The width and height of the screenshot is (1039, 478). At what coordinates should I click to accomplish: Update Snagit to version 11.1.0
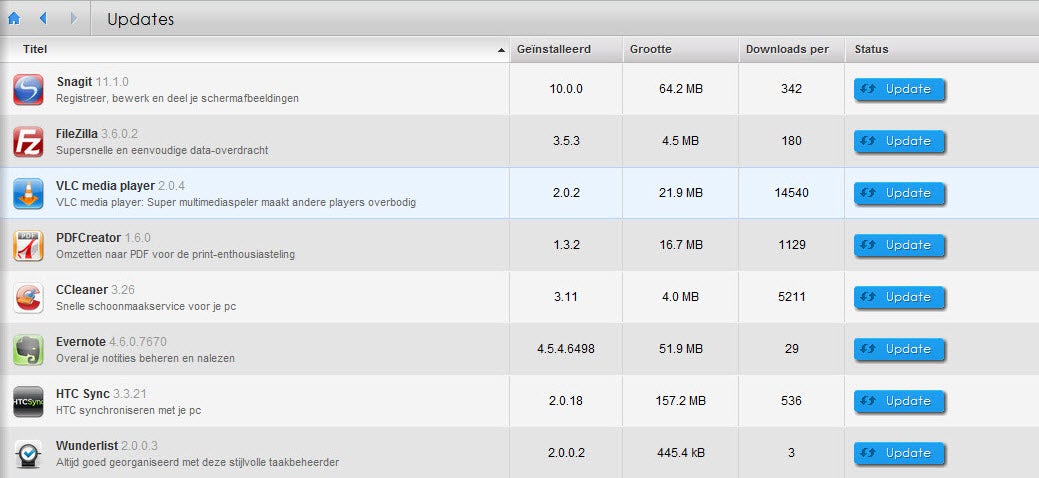tap(899, 90)
